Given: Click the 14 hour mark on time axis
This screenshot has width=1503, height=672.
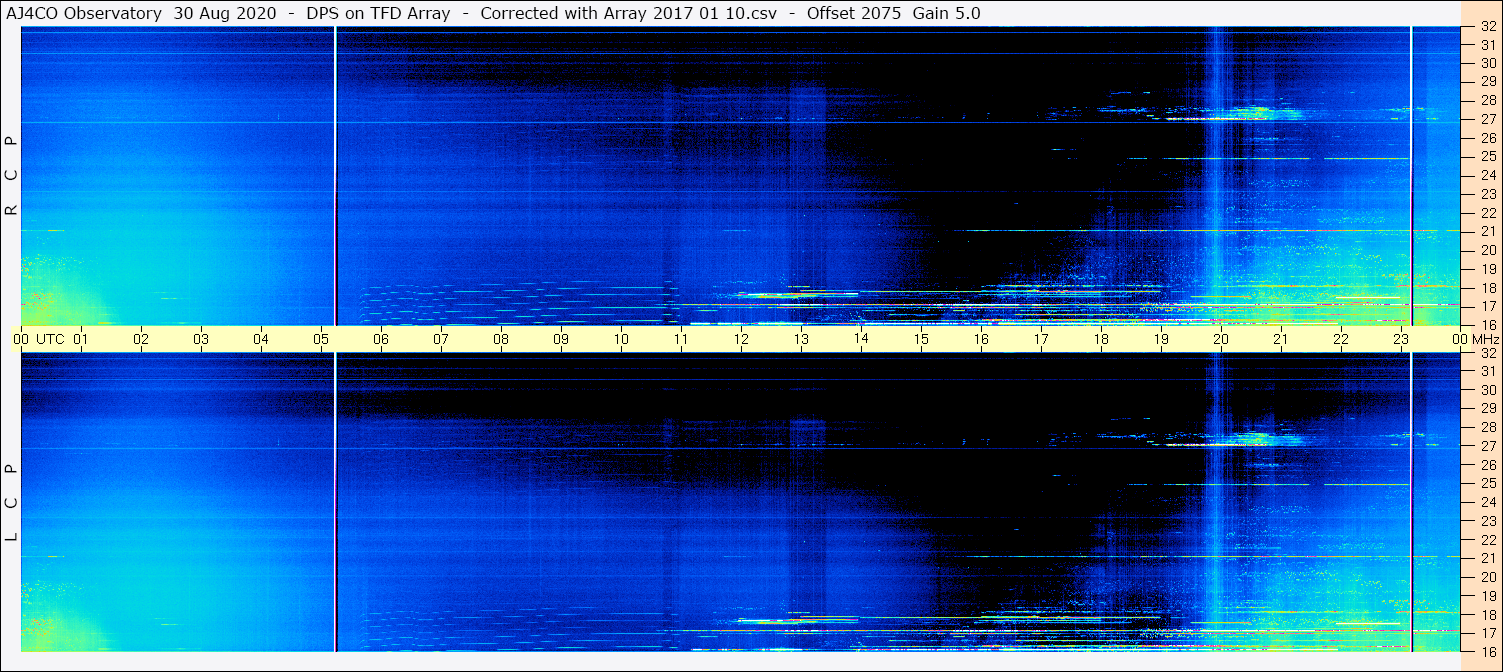Looking at the screenshot, I should 861,340.
